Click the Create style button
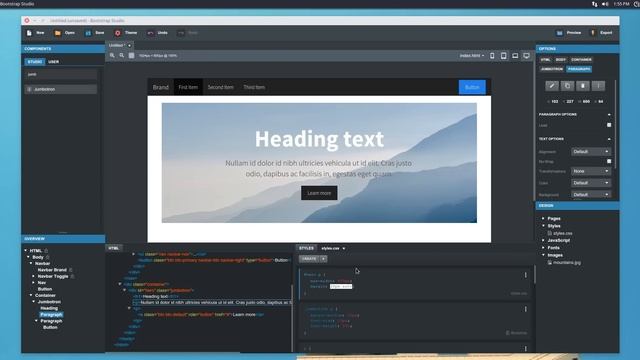 309,259
